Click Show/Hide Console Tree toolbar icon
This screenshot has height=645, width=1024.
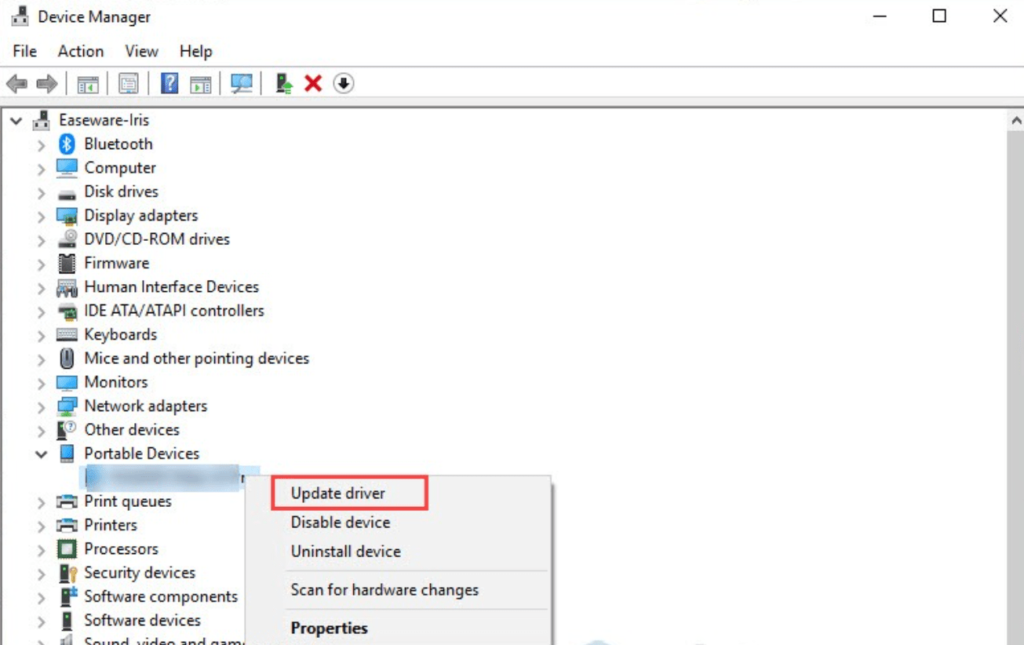click(88, 84)
